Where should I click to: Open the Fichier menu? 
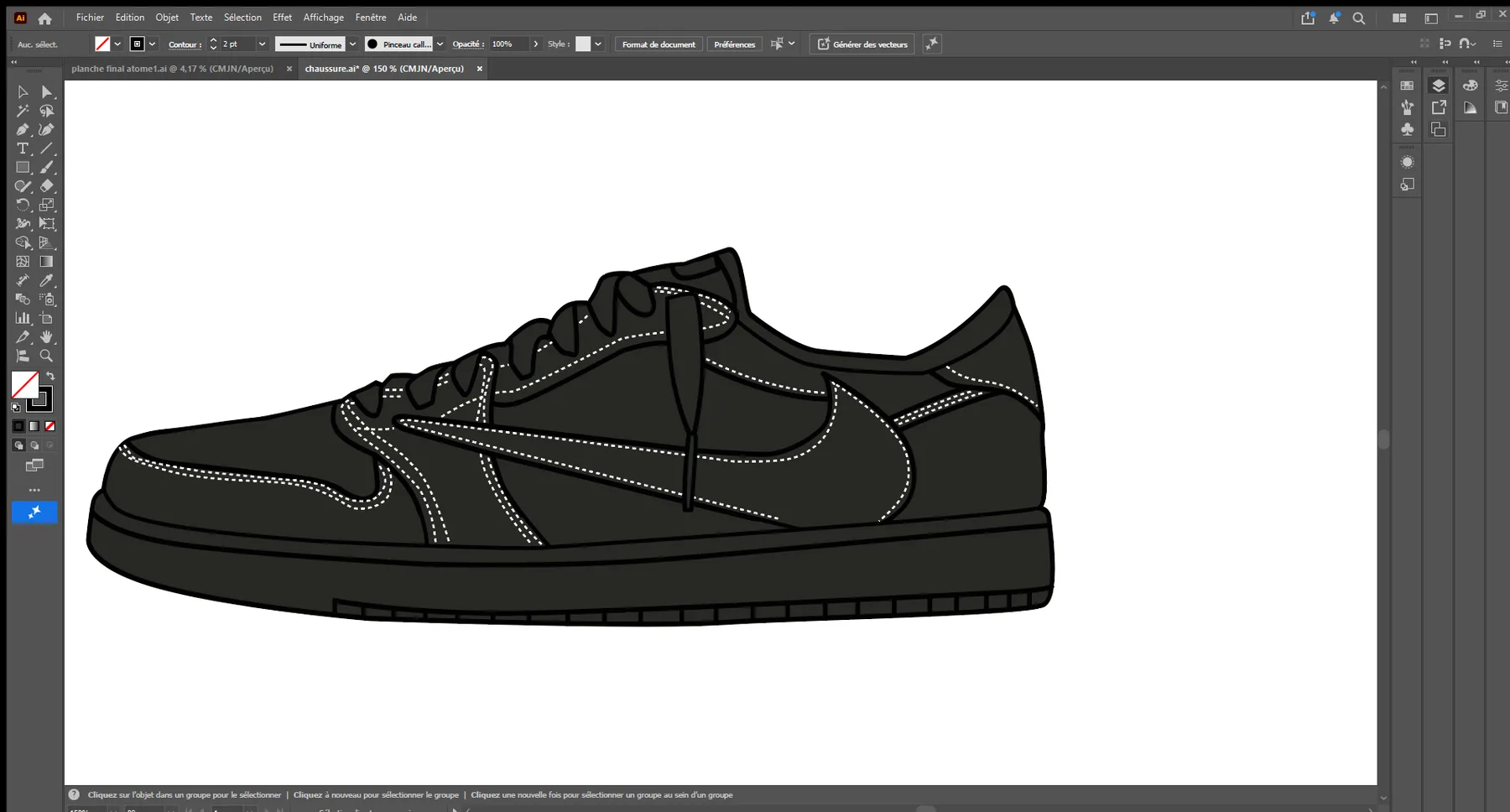90,18
